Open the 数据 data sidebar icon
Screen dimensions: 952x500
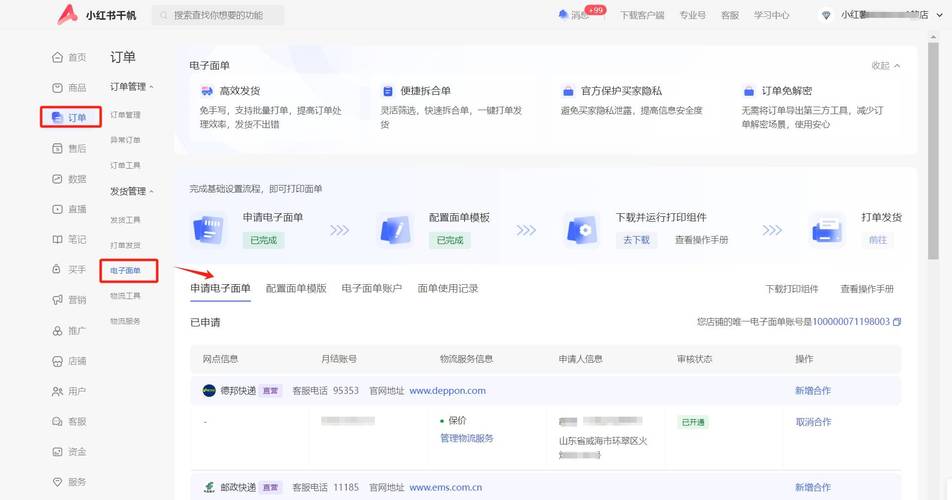pos(57,179)
